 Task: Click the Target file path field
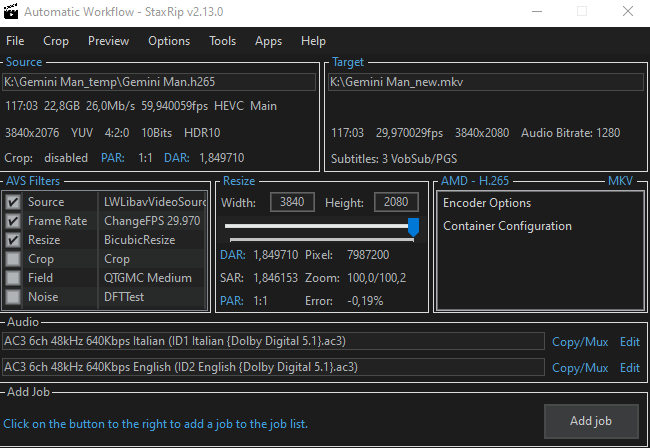coord(485,82)
